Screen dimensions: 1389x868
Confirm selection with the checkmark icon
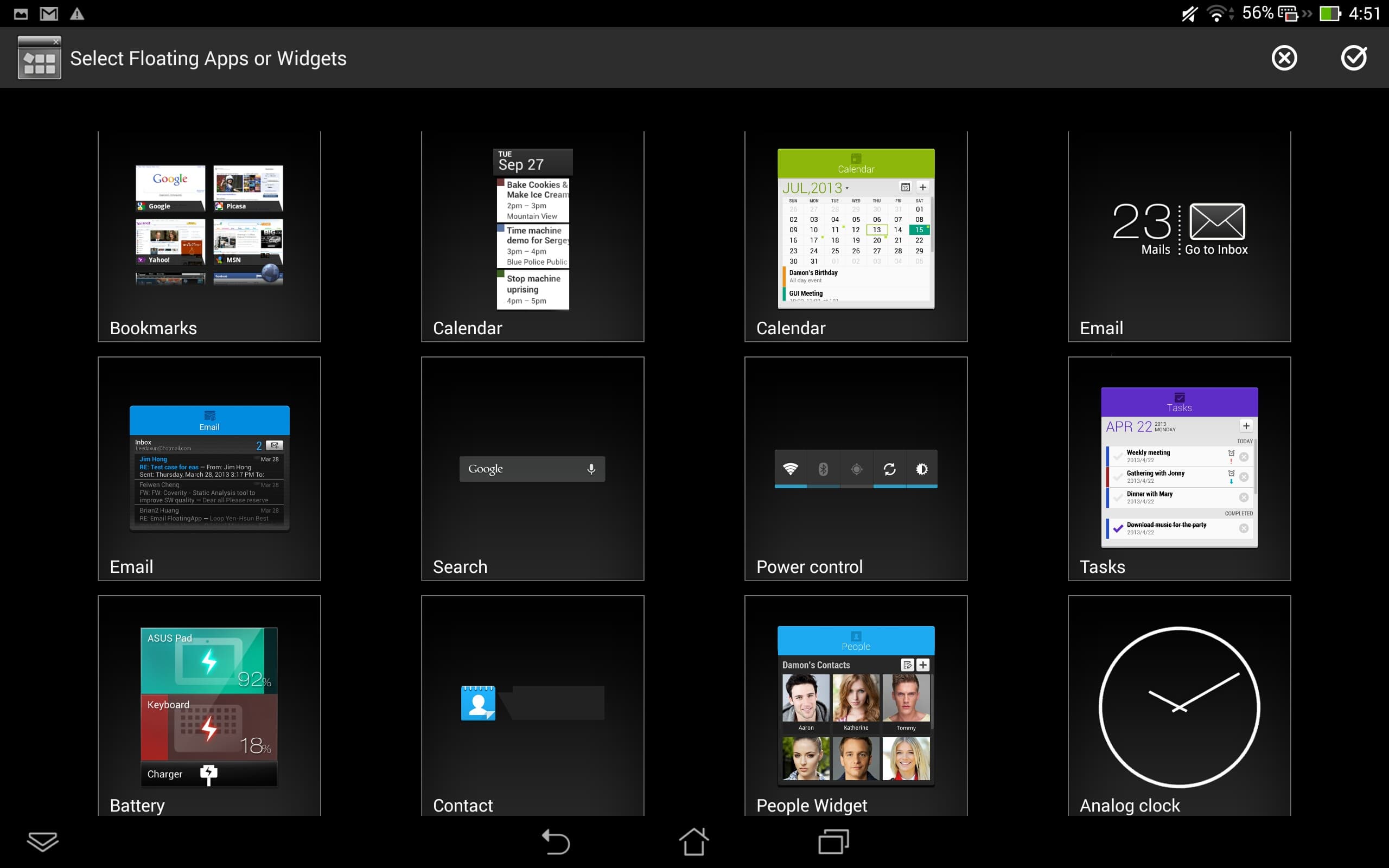(1353, 58)
